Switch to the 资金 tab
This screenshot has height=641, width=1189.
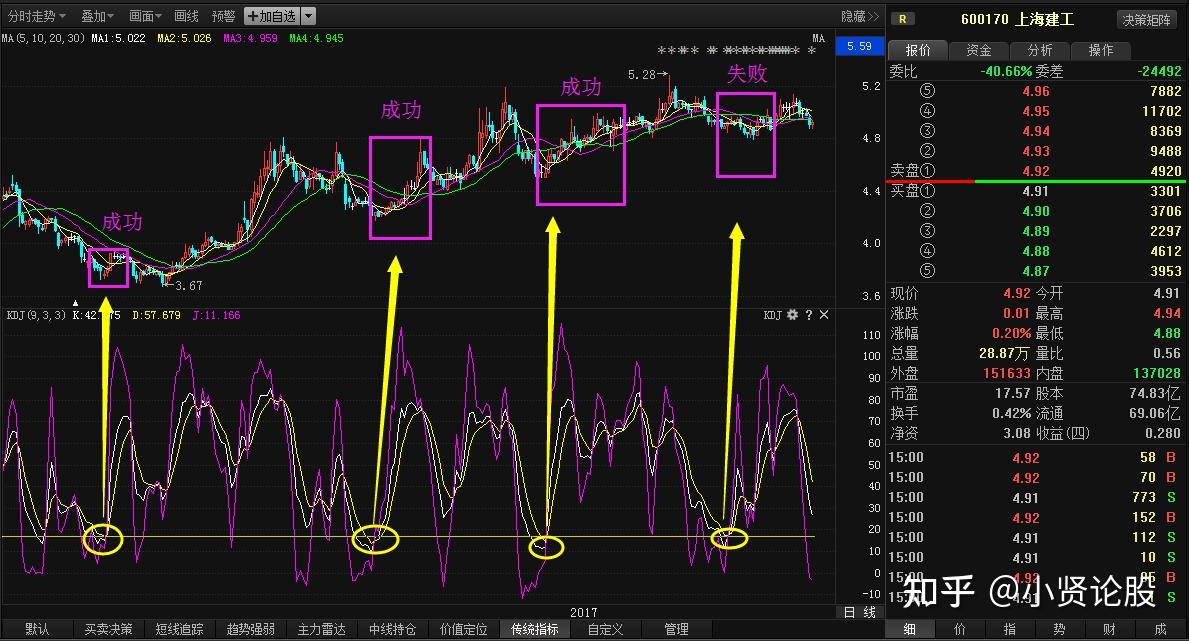coord(978,49)
